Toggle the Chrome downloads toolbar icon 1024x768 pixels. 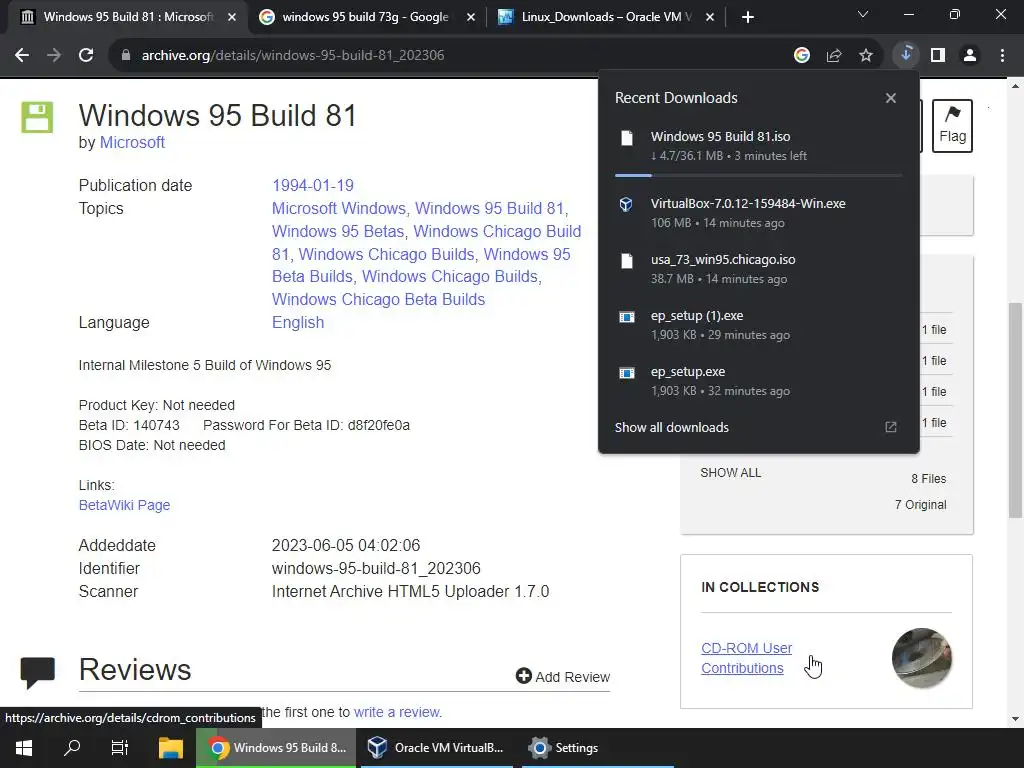pyautogui.click(x=906, y=55)
